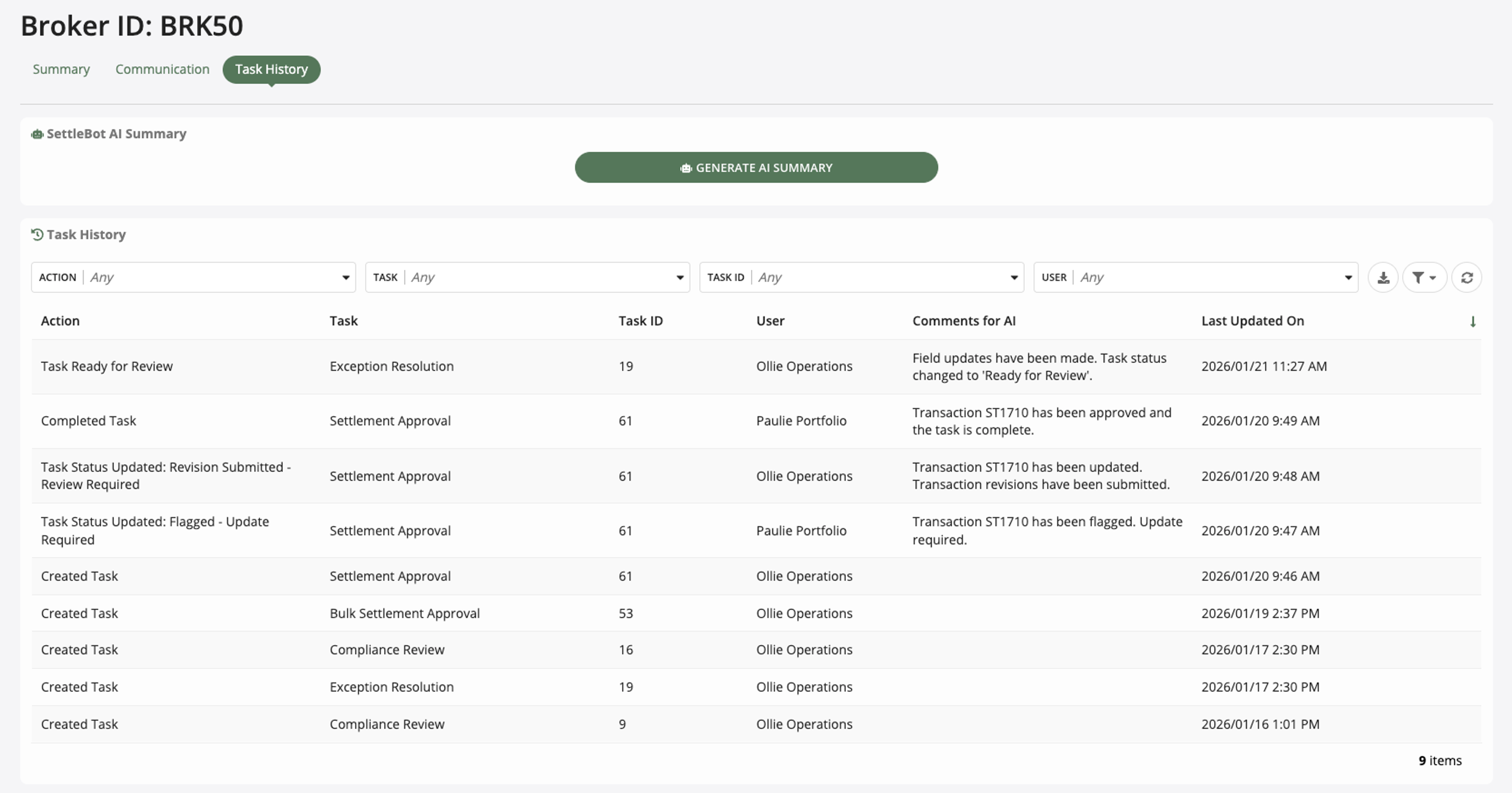The image size is (1512, 793).
Task: Click '2026/01/21 11:27 AM' timestamp
Action: click(x=1264, y=366)
